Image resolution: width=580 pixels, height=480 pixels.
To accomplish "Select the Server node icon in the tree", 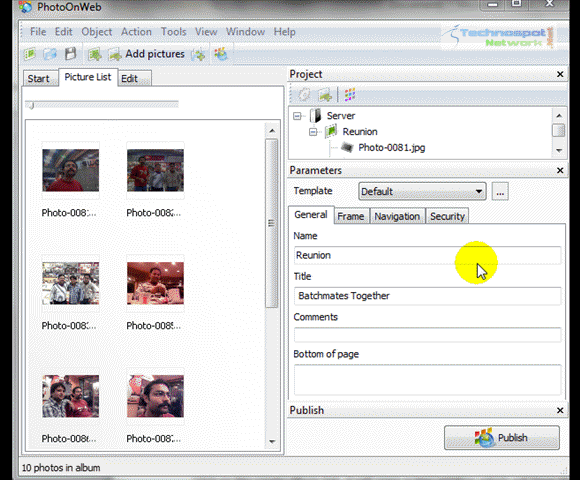I will 316,116.
